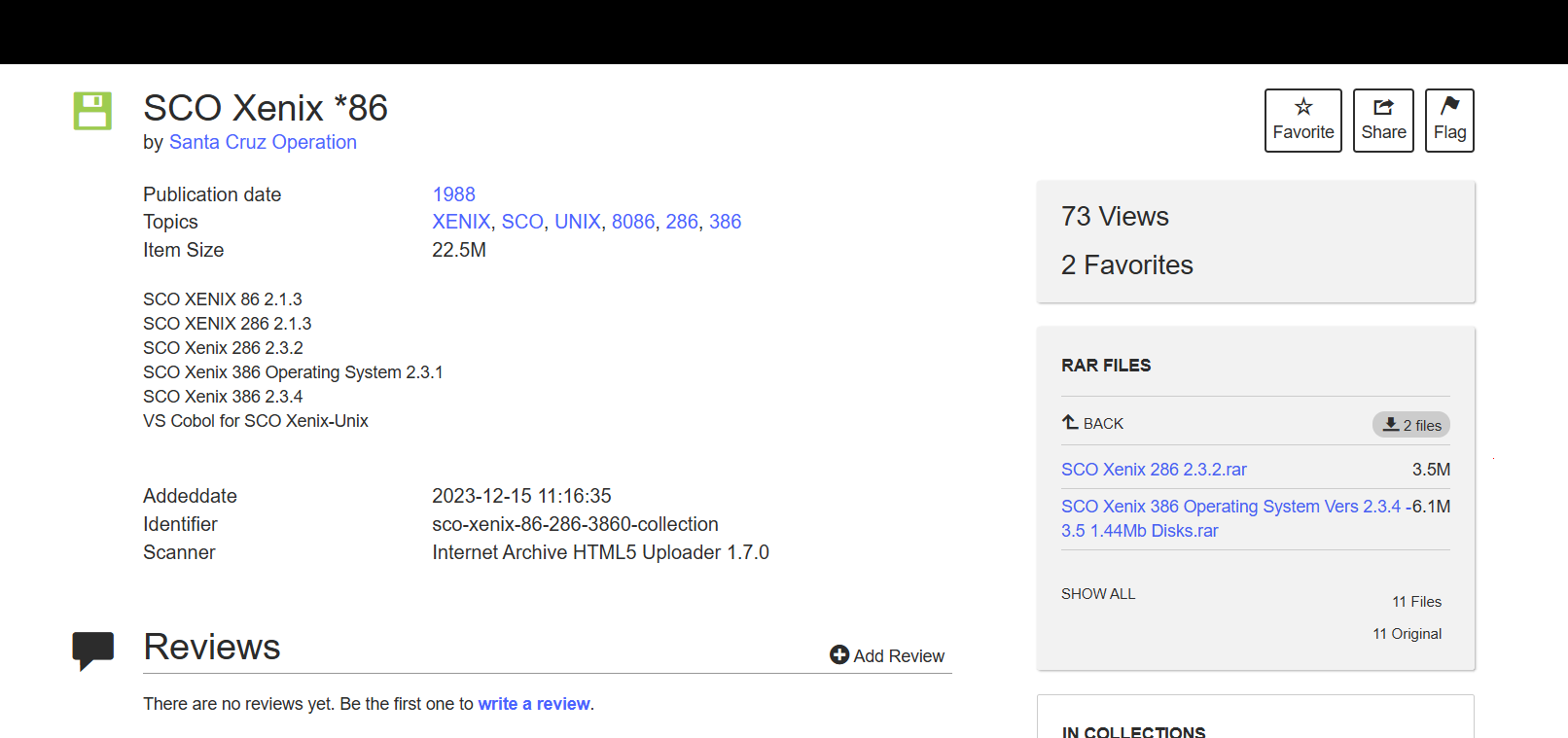Click the 2 Favorites statistic
Image resolution: width=1568 pixels, height=738 pixels.
(x=1126, y=264)
